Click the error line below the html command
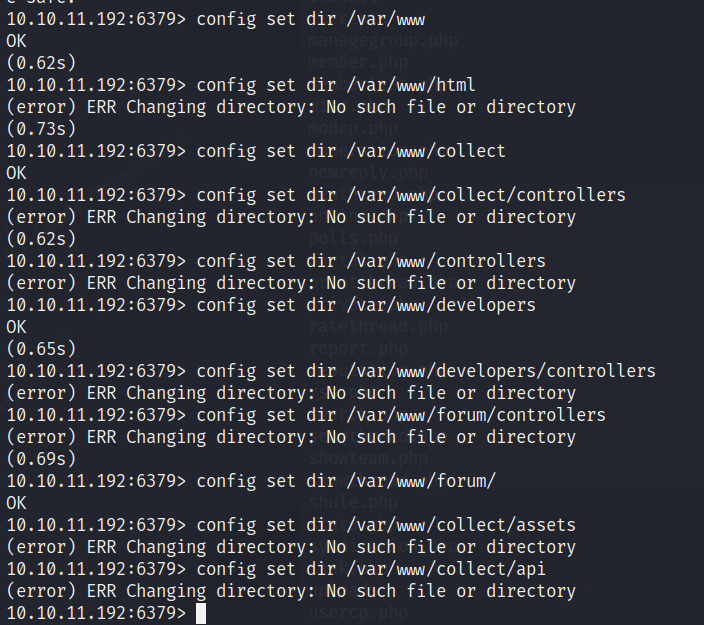This screenshot has width=704, height=625. (x=291, y=107)
